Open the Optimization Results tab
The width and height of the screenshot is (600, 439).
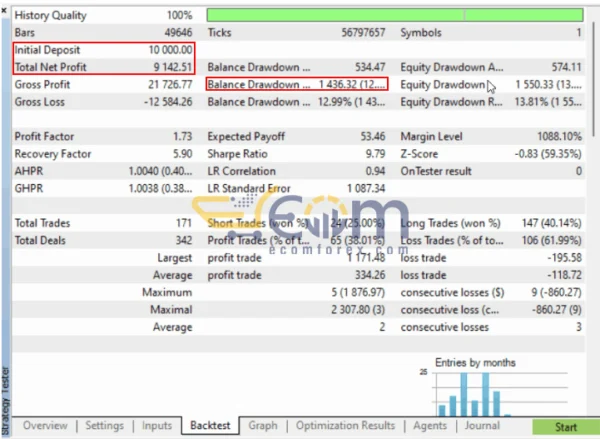tap(345, 426)
